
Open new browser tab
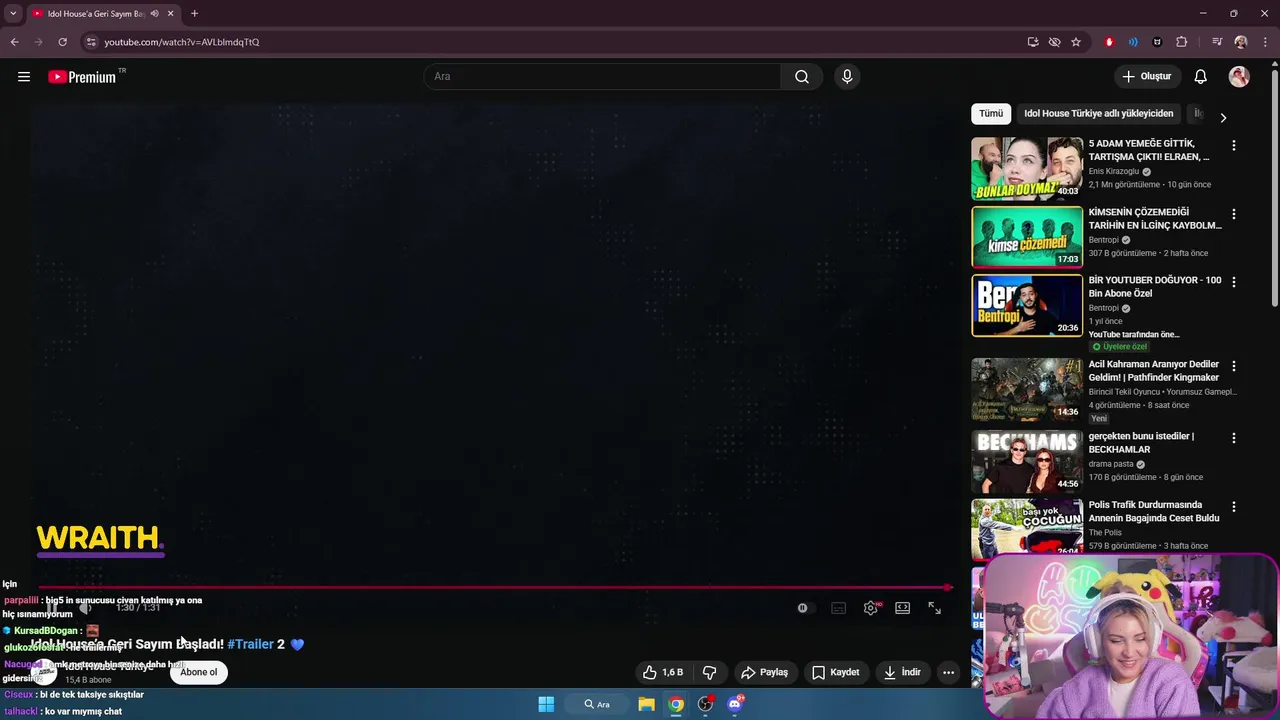(x=194, y=13)
